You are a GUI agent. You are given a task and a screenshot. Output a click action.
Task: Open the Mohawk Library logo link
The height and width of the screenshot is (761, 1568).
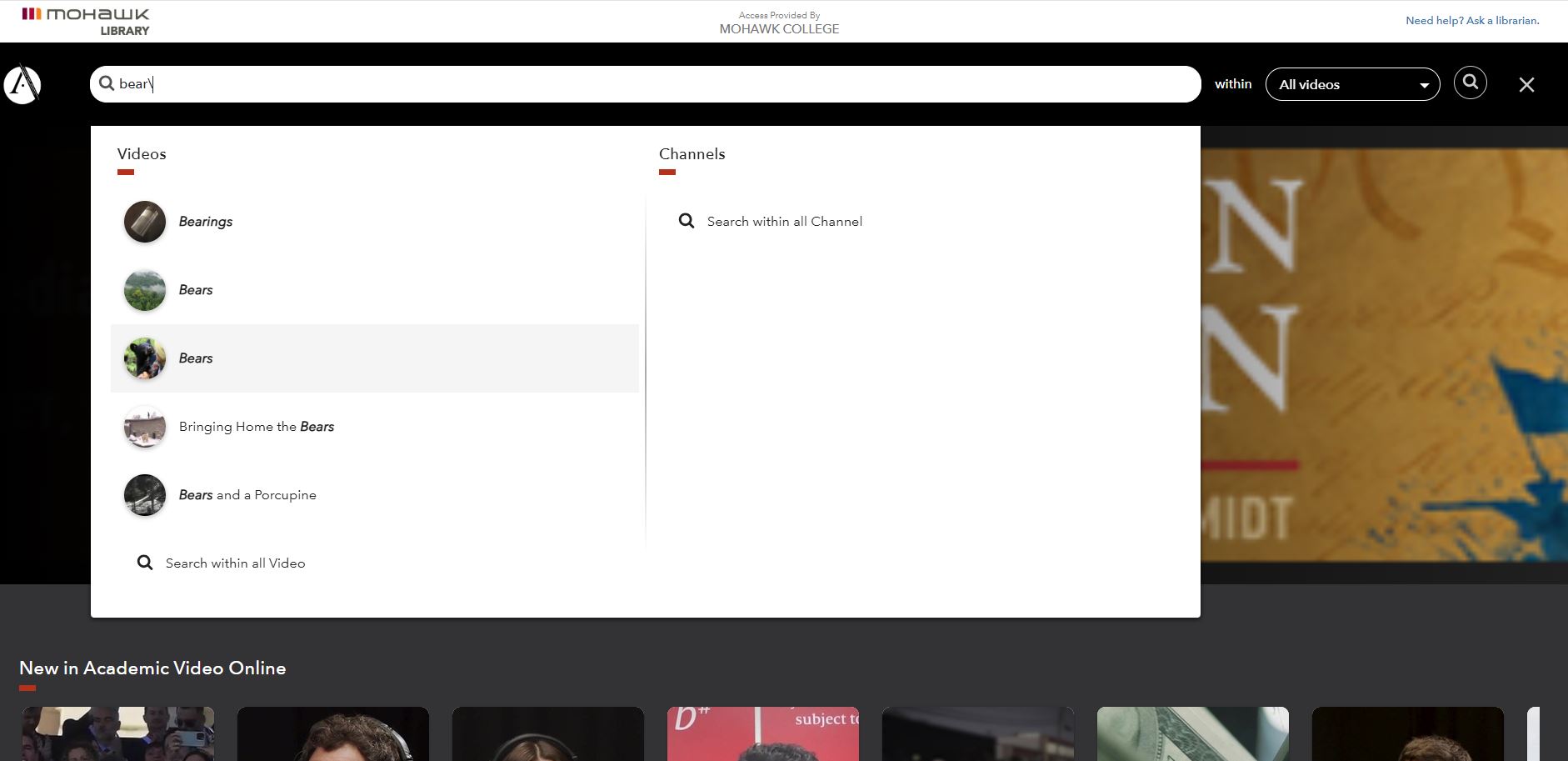tap(86, 22)
